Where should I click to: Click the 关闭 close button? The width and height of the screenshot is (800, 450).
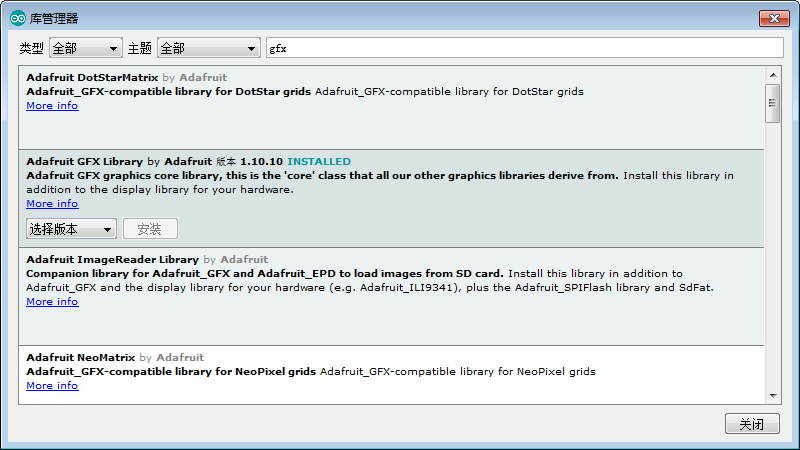pos(752,423)
